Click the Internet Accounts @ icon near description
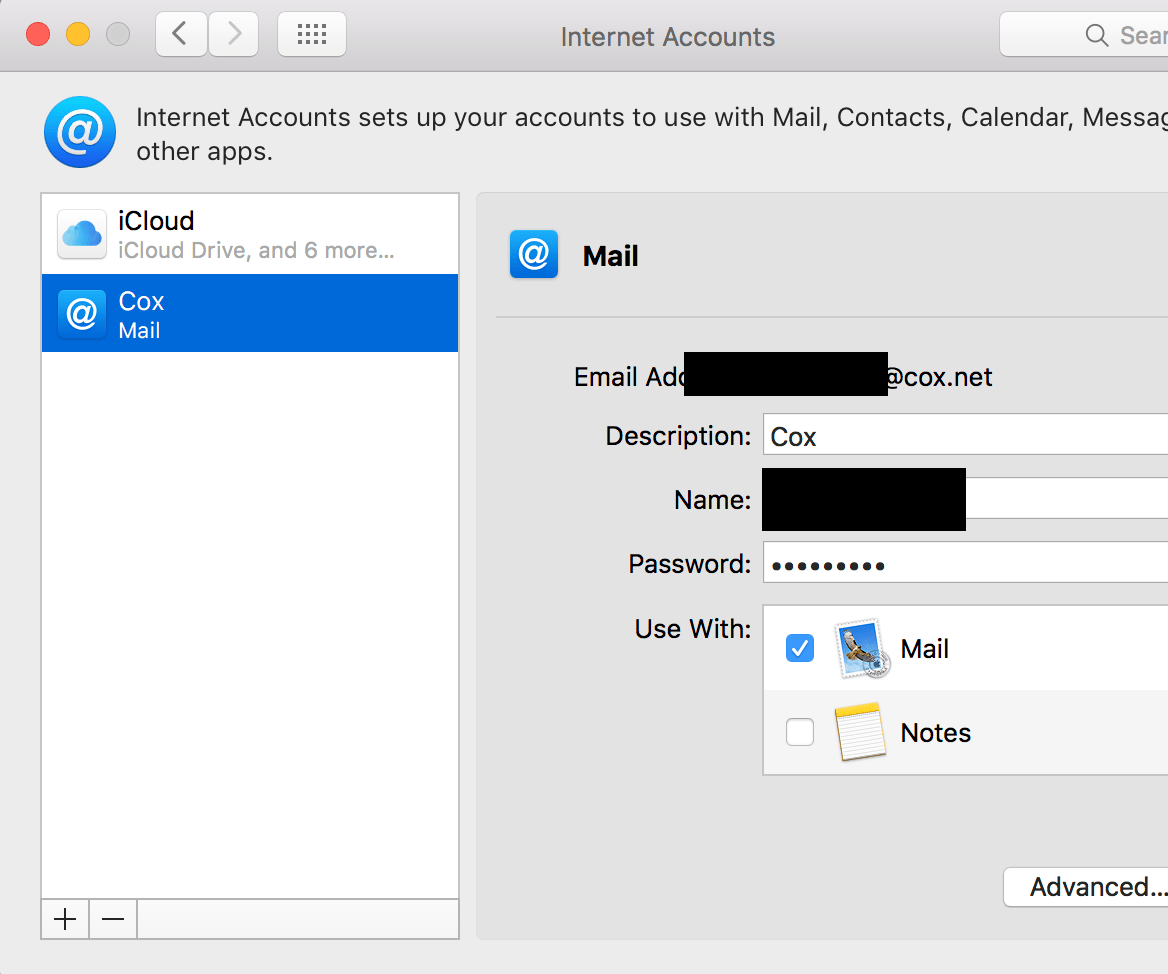The width and height of the screenshot is (1168, 974). (80, 131)
